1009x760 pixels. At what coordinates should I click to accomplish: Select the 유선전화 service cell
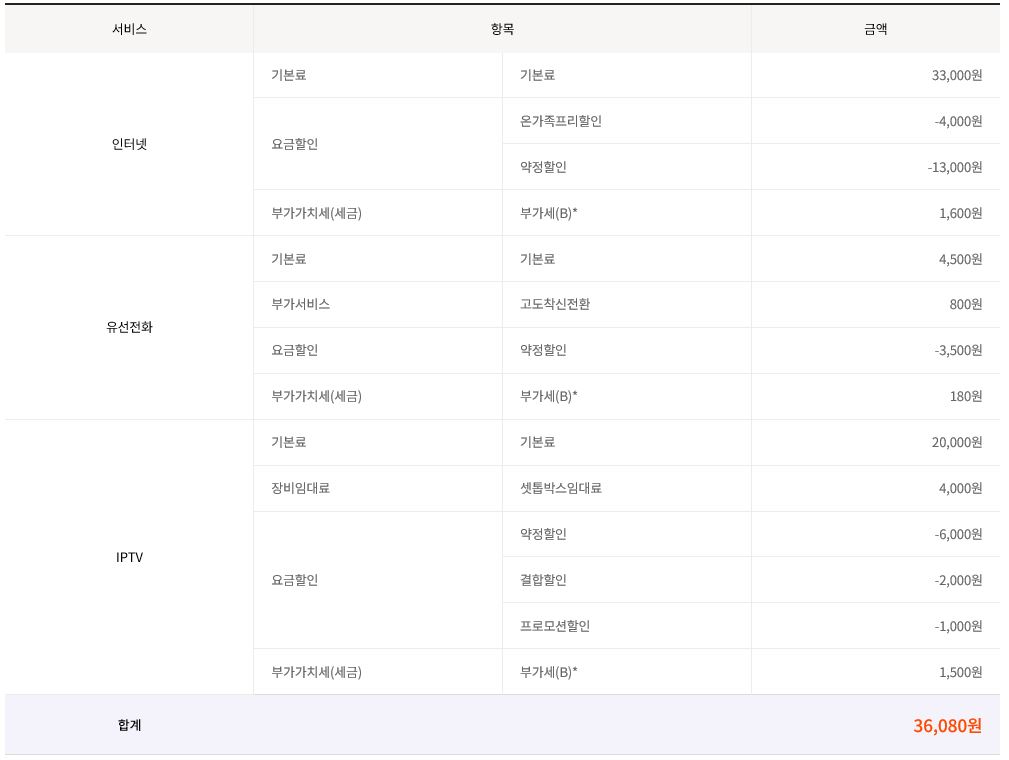(x=129, y=327)
